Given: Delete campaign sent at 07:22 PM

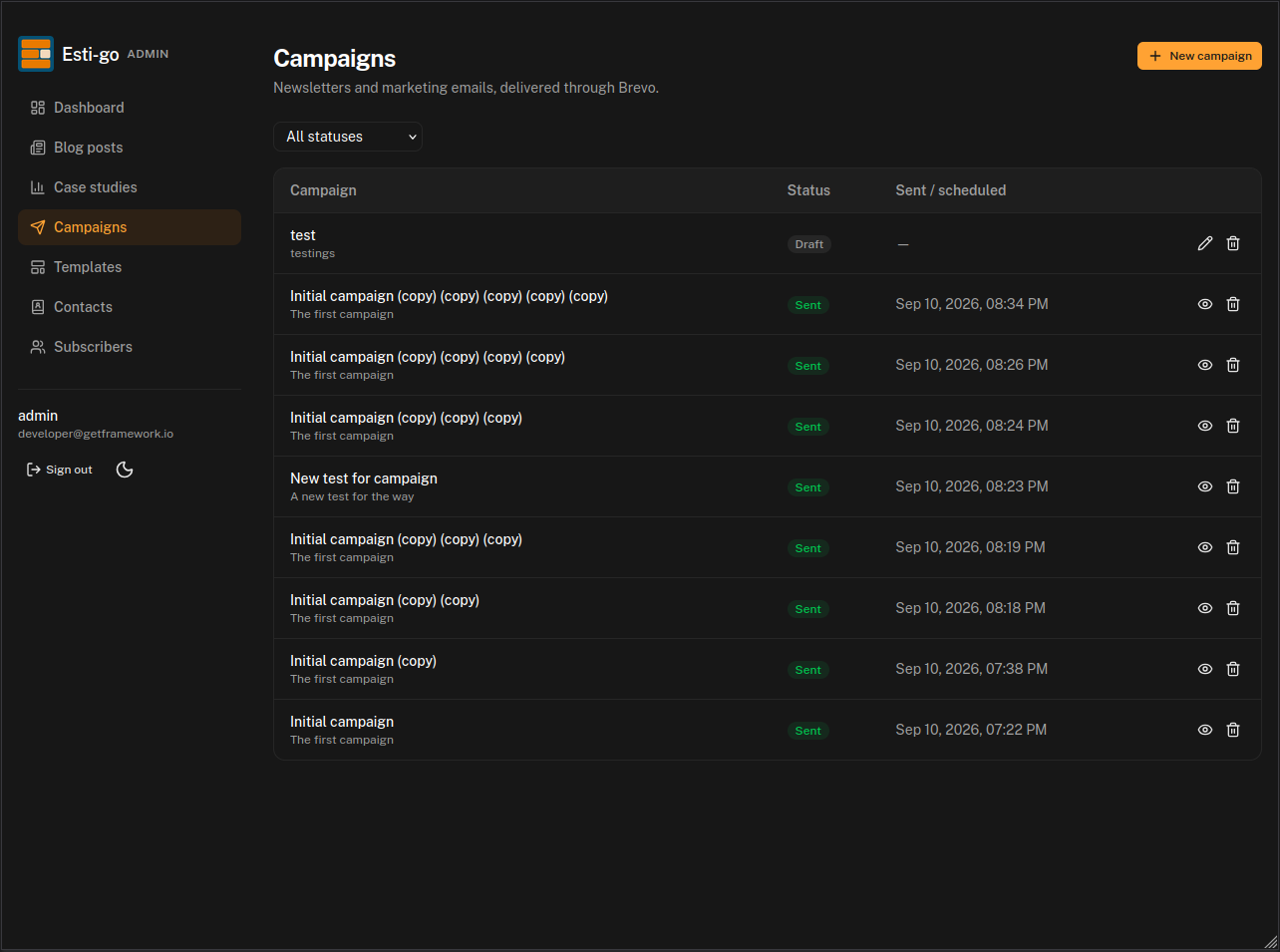Looking at the screenshot, I should tap(1233, 730).
